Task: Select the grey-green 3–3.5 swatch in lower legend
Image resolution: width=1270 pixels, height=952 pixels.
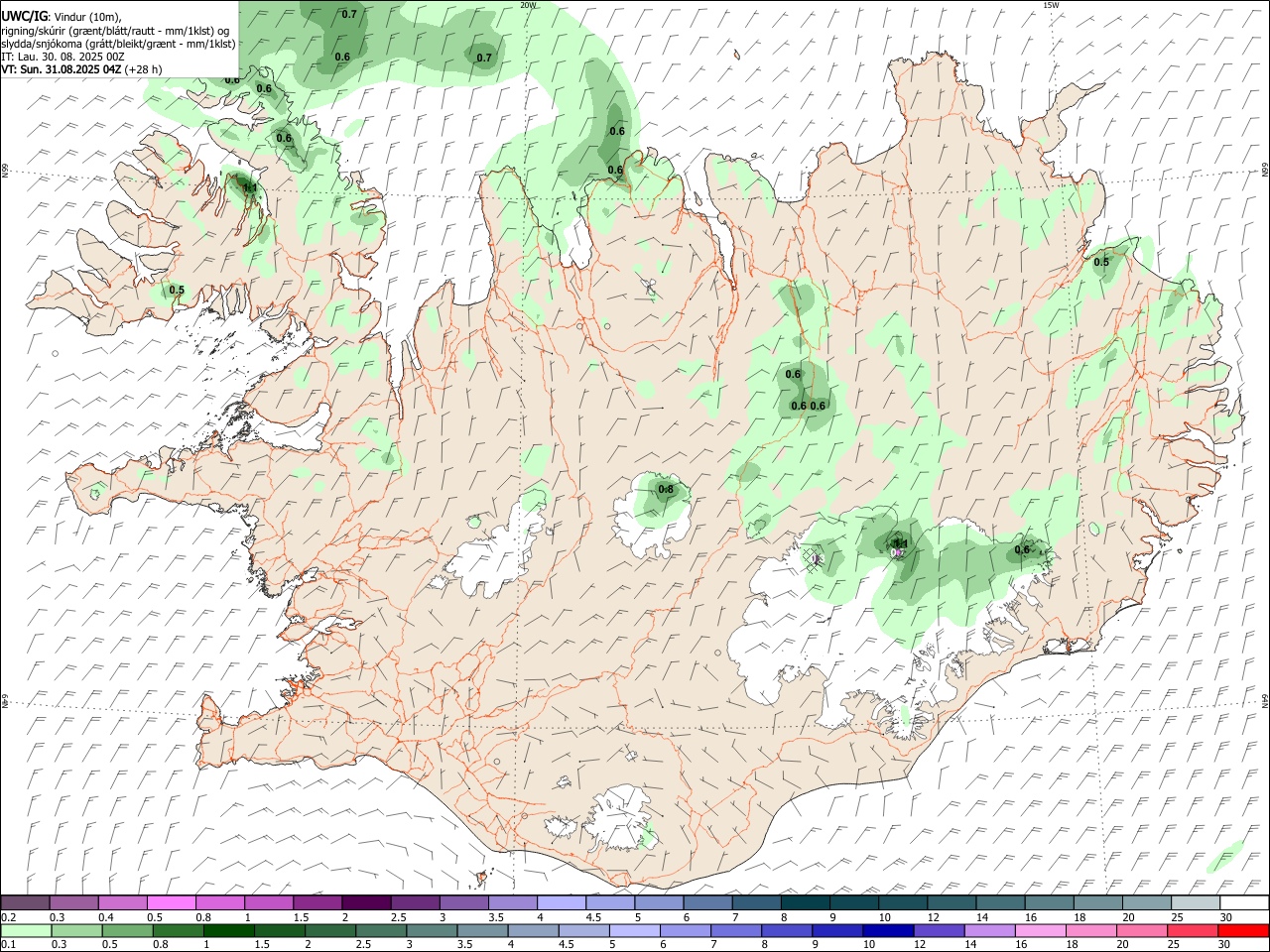Action: [433, 931]
